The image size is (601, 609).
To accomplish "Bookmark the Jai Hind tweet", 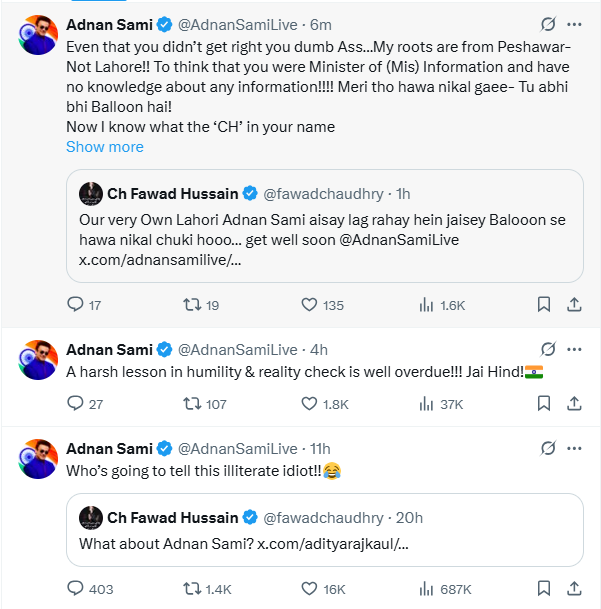I will click(x=544, y=404).
